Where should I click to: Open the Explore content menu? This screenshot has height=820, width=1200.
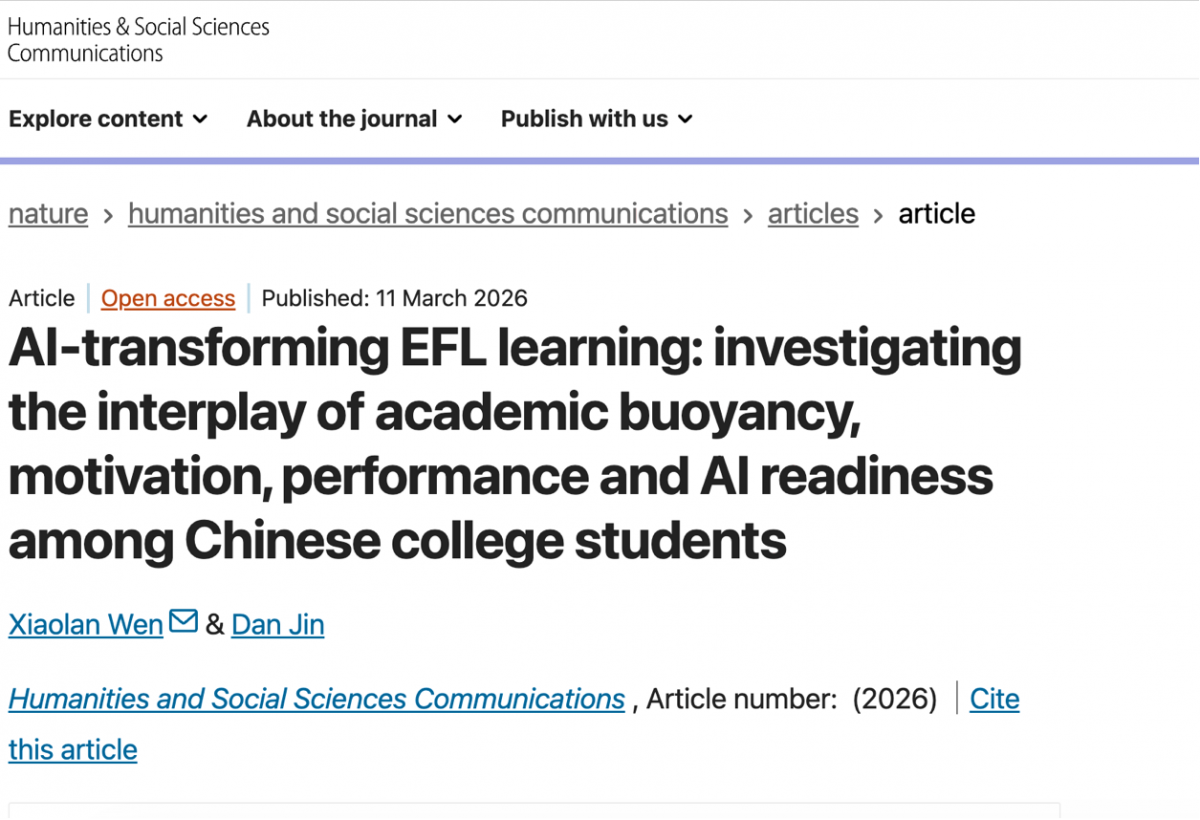point(96,119)
